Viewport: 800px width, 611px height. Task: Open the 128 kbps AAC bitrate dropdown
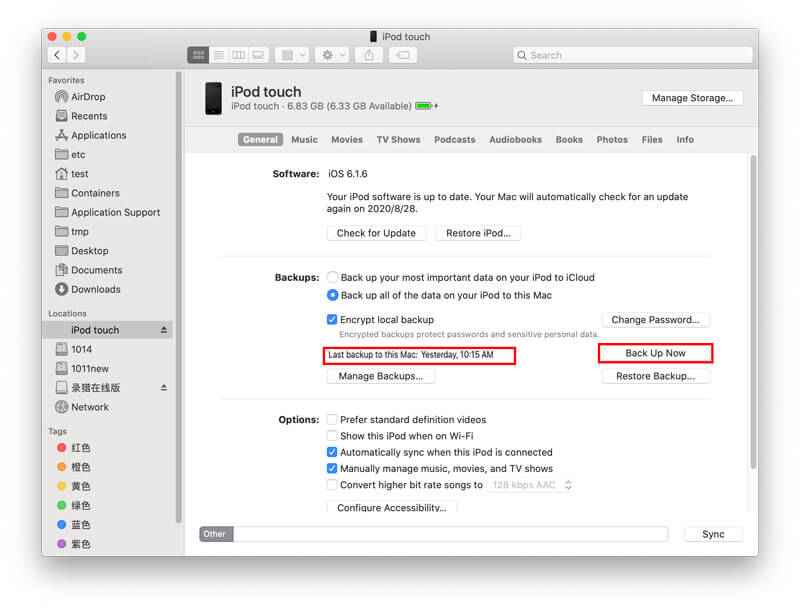tap(531, 485)
